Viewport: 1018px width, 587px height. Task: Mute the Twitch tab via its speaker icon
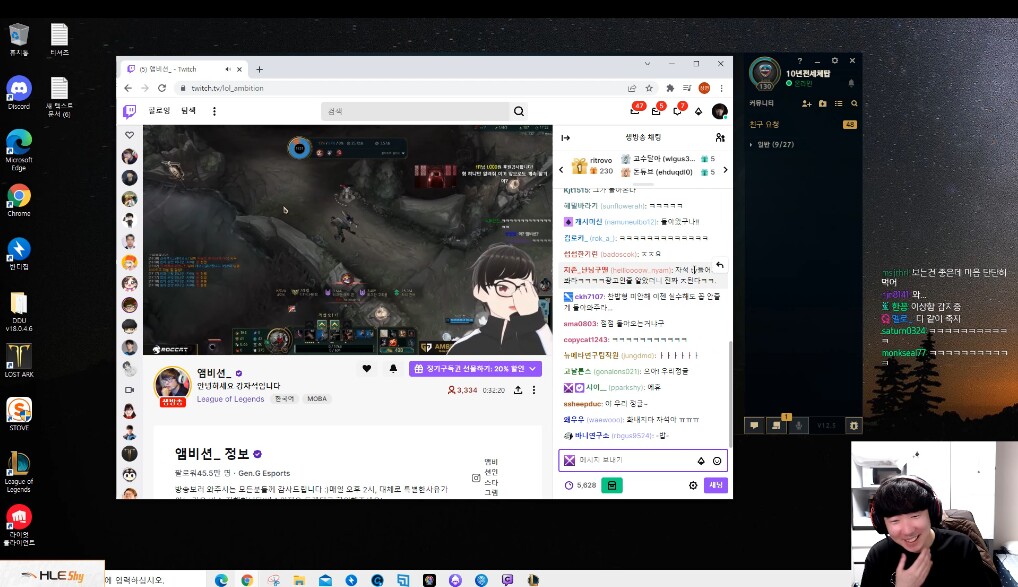227,69
